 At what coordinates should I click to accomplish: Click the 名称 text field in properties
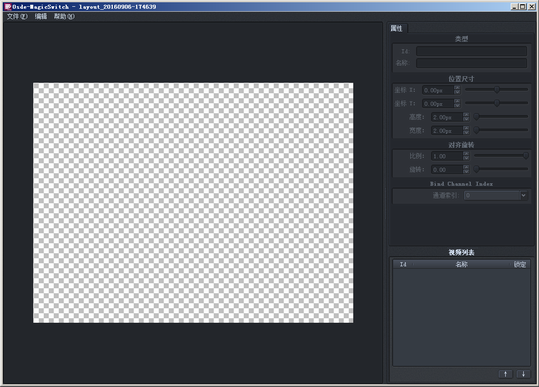[x=471, y=63]
